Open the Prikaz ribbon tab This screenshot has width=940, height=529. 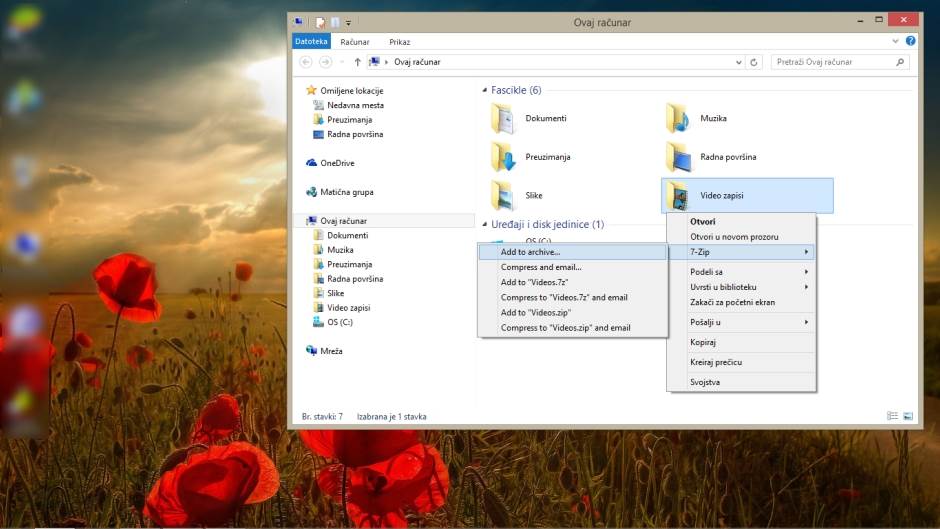point(400,42)
